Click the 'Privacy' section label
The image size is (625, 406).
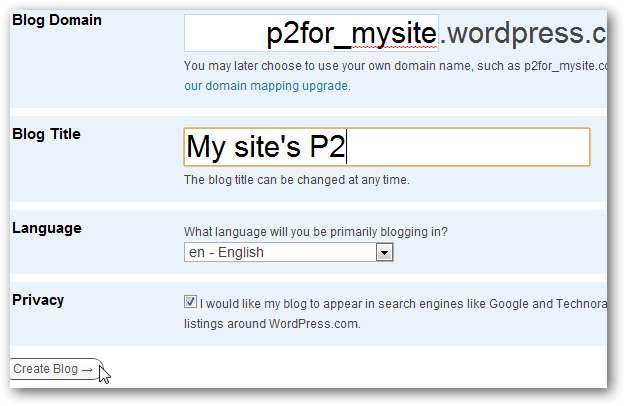coord(38,300)
